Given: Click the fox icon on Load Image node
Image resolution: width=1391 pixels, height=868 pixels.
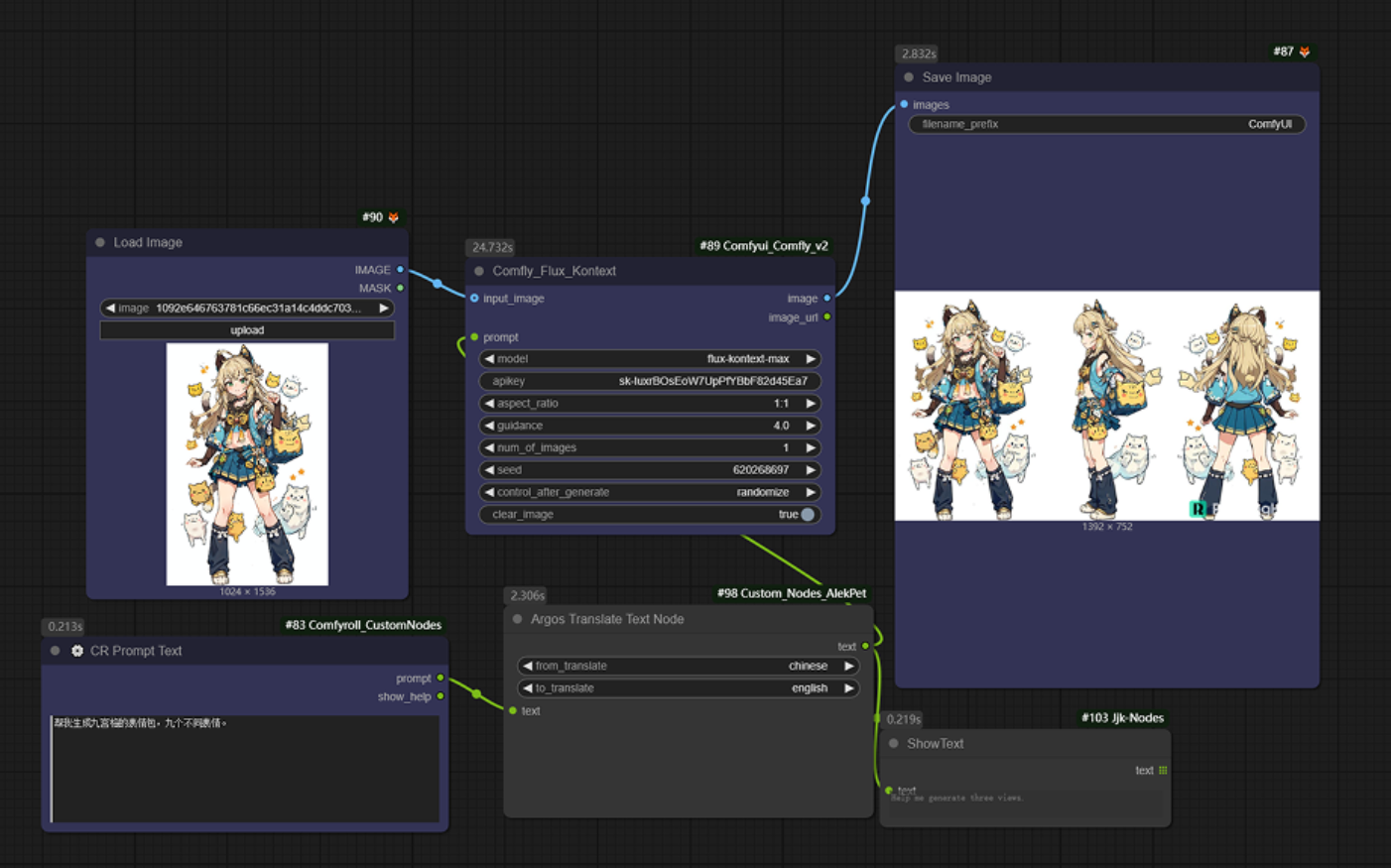Looking at the screenshot, I should (394, 217).
